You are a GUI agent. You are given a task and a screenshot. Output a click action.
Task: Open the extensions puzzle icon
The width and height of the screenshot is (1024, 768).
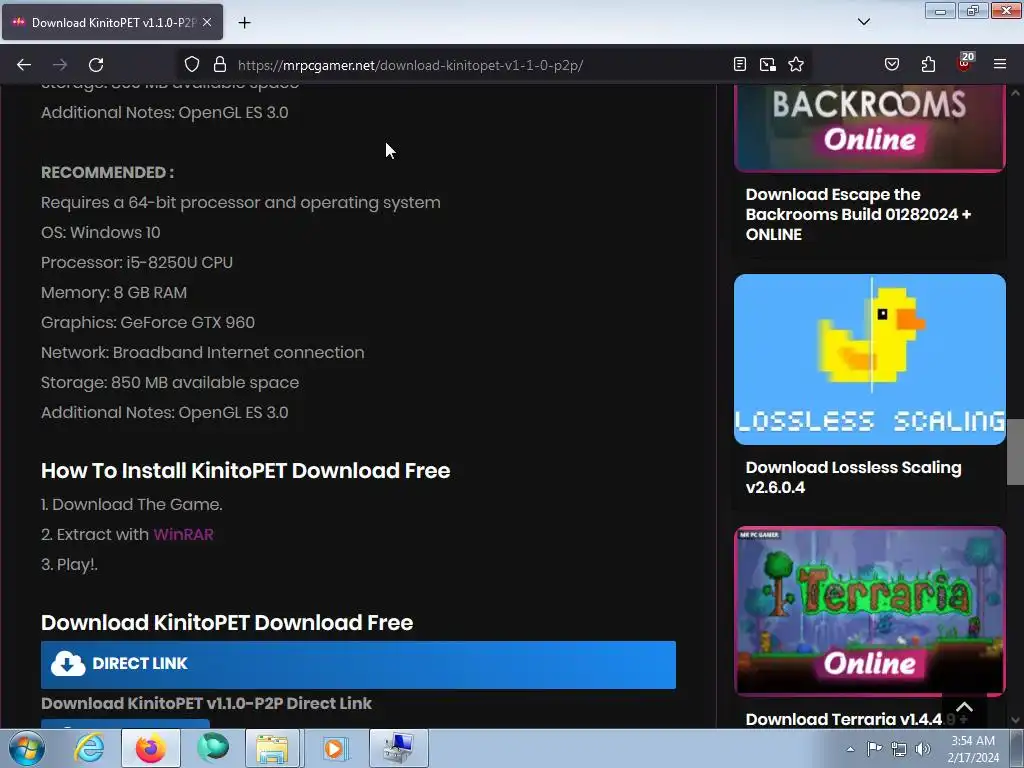[928, 64]
